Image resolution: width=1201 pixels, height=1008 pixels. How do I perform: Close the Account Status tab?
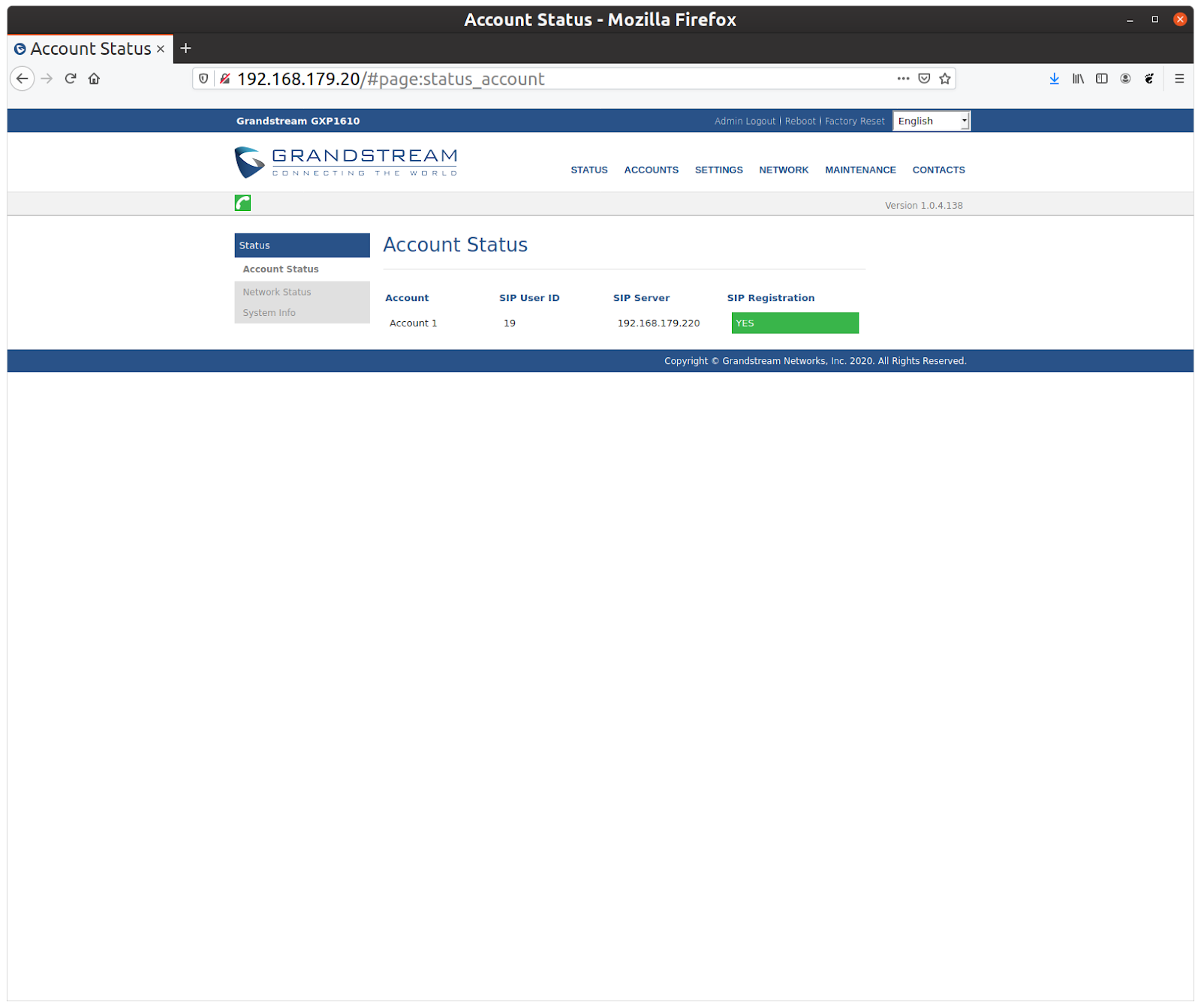pyautogui.click(x=161, y=49)
